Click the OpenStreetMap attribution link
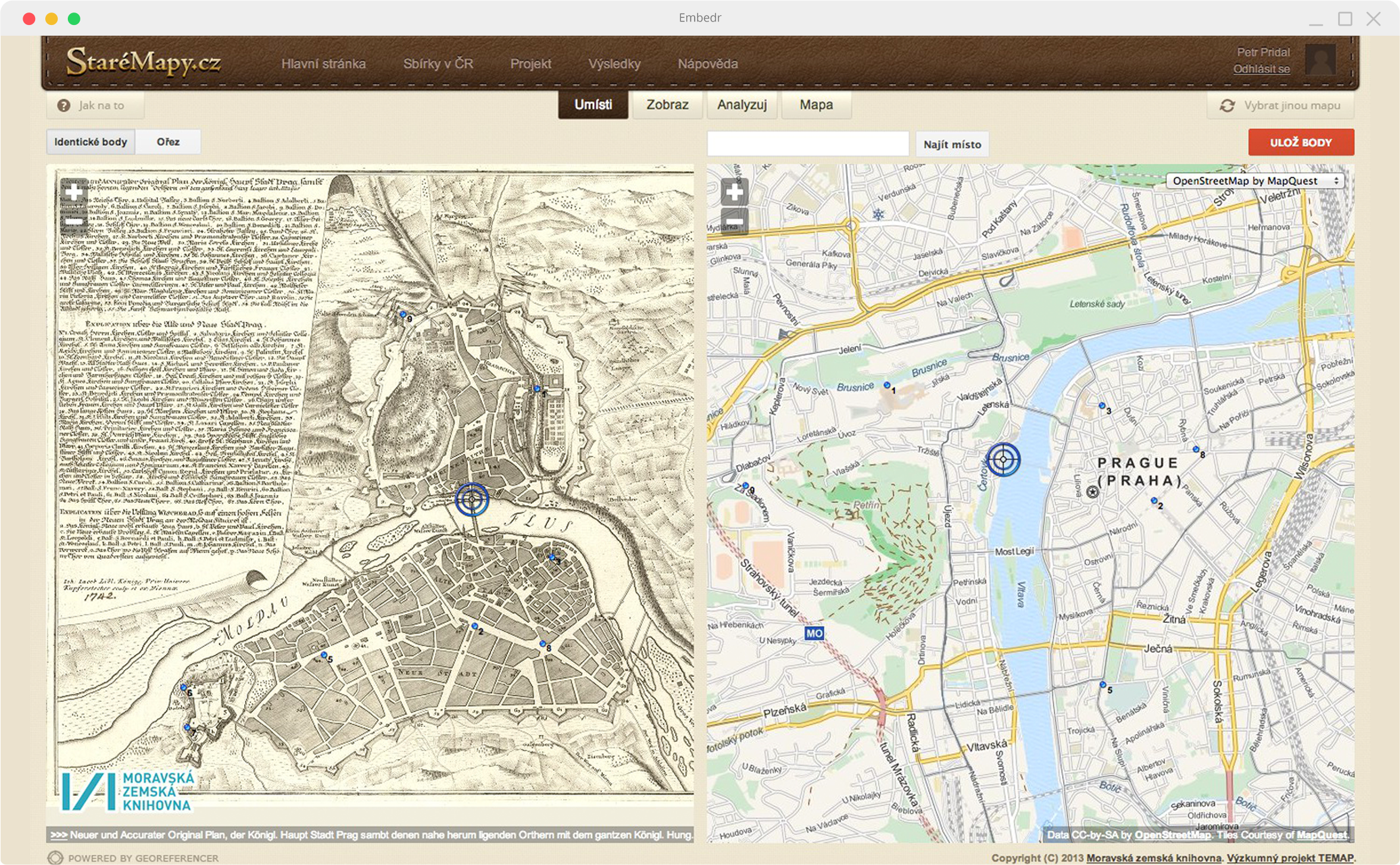1400x865 pixels. pos(1172,835)
